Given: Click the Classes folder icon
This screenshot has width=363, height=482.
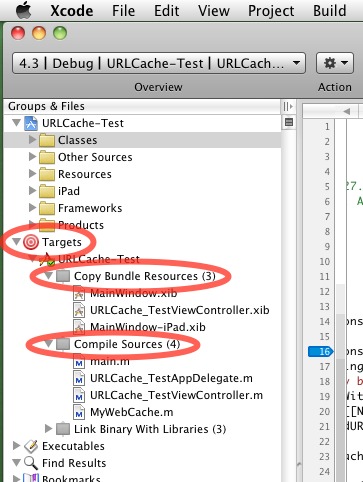Looking at the screenshot, I should point(47,140).
